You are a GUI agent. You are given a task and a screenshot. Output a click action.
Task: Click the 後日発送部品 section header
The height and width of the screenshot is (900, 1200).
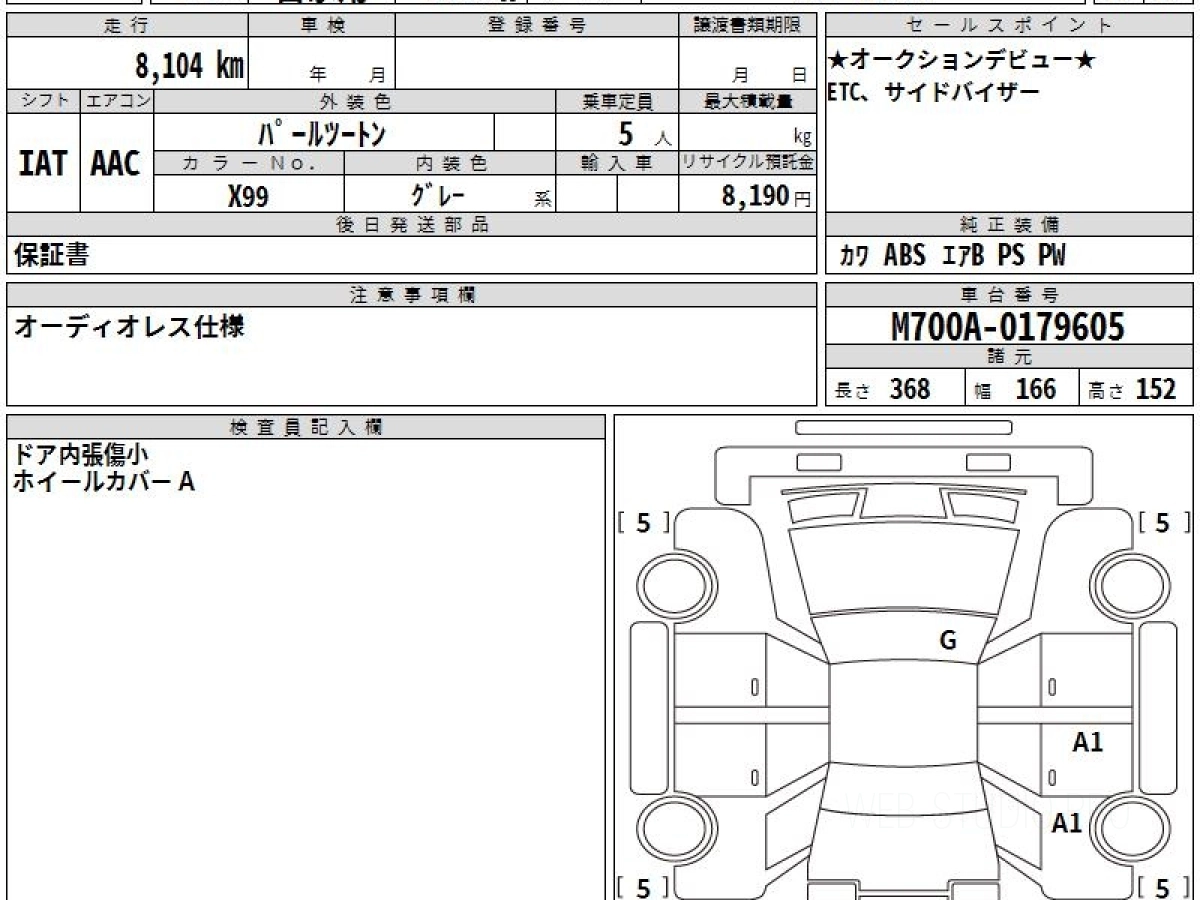[x=411, y=224]
